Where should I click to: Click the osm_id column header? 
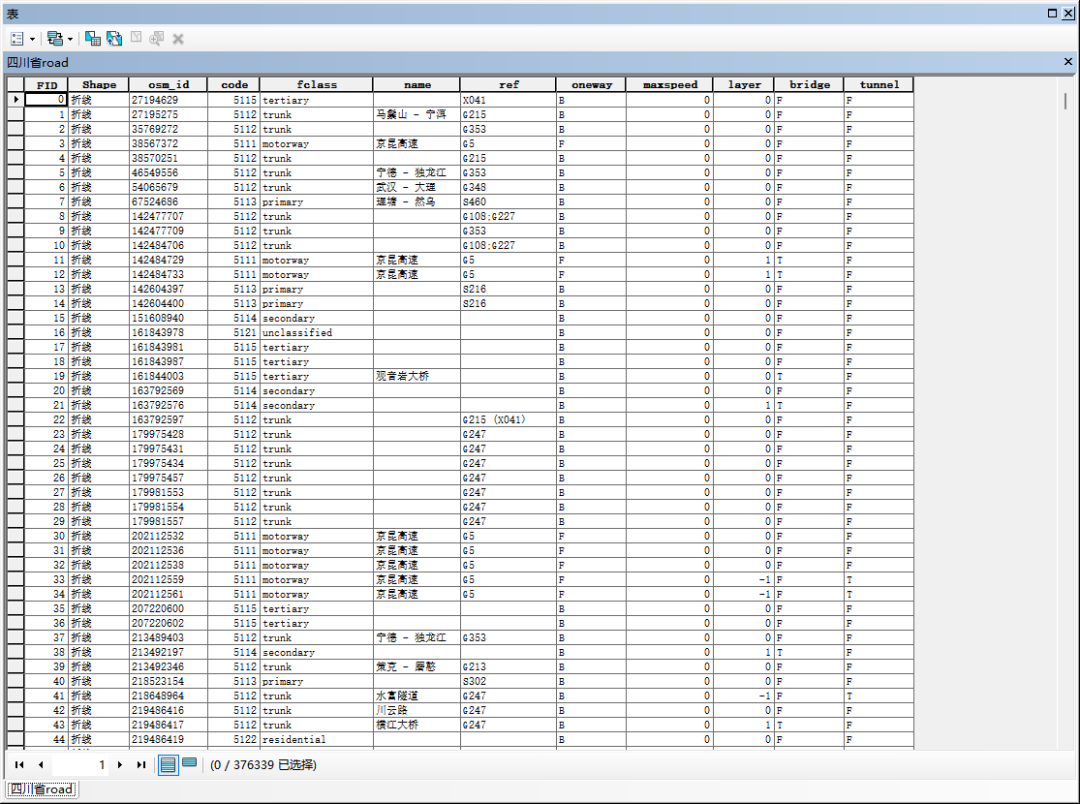pyautogui.click(x=168, y=85)
